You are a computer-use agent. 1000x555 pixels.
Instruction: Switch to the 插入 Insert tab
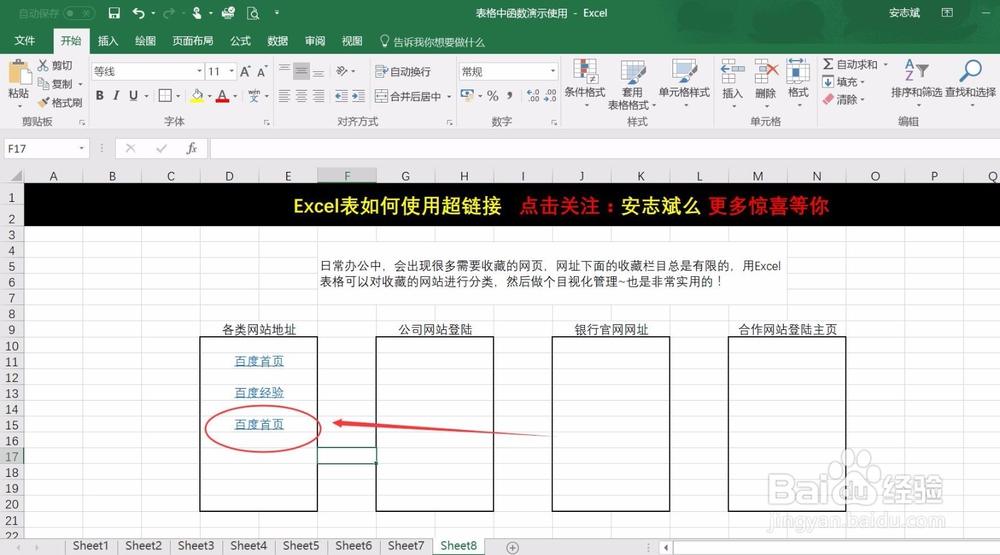click(x=108, y=41)
